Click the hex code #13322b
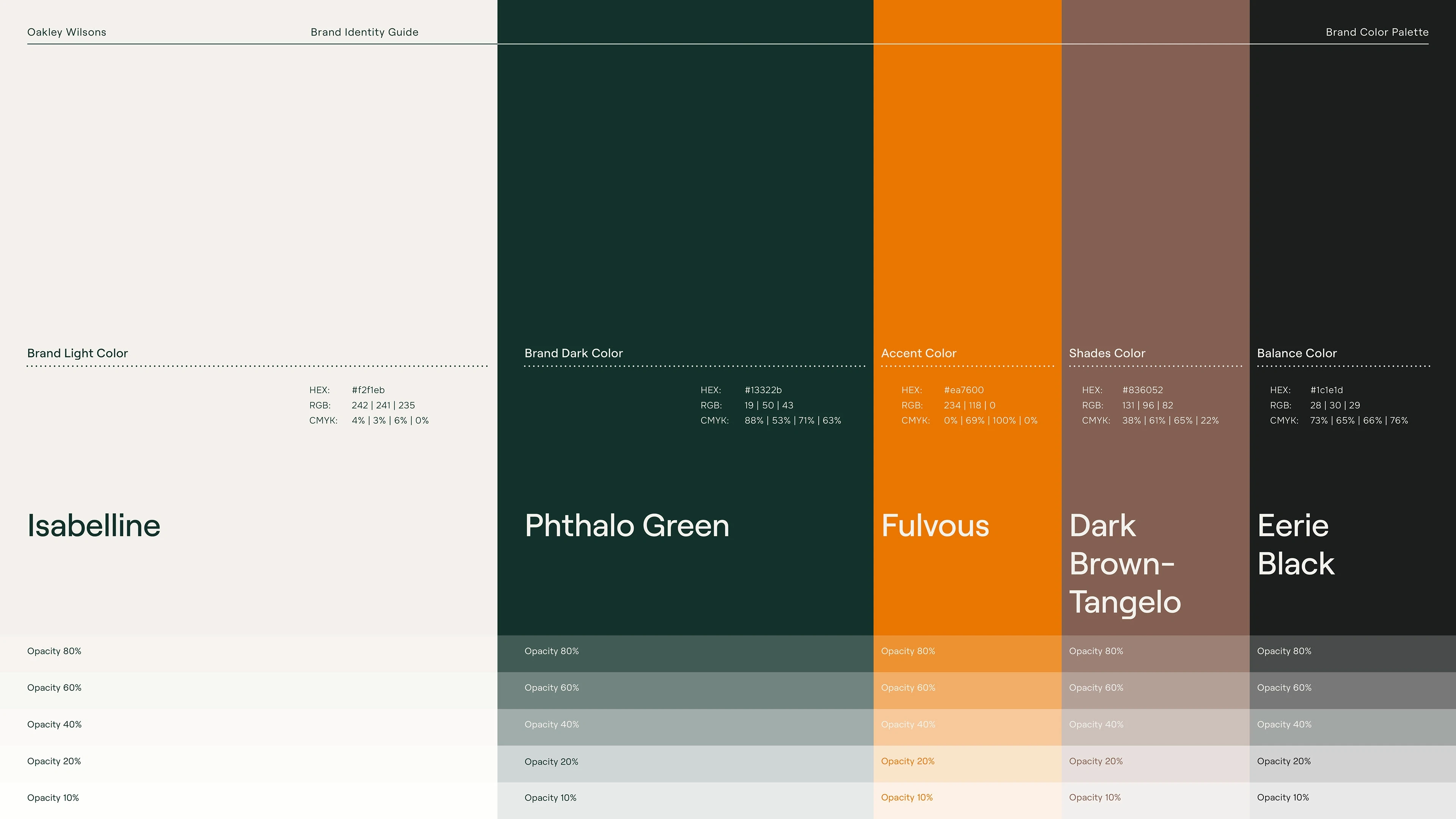Viewport: 1456px width, 819px height. click(x=763, y=390)
